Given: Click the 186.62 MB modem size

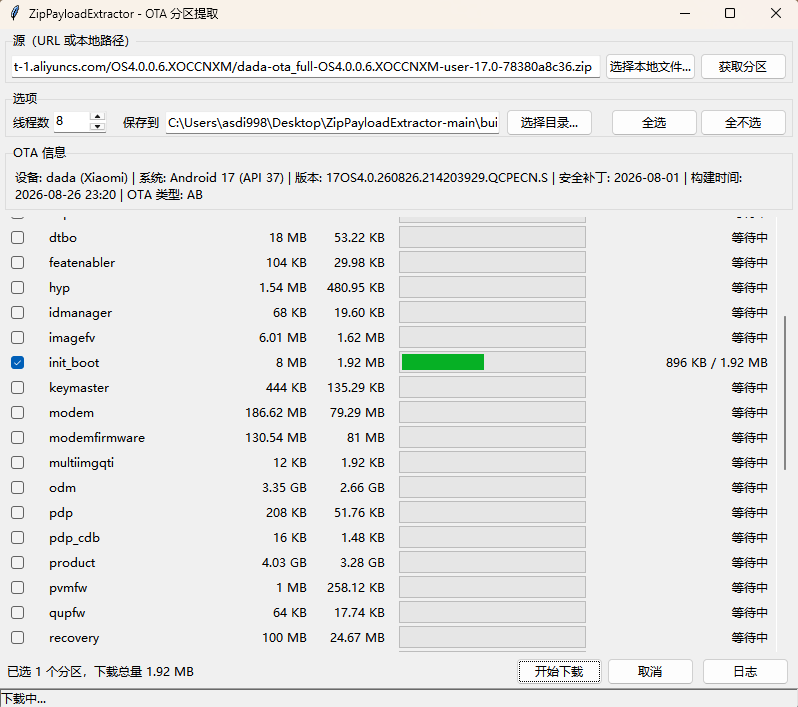Looking at the screenshot, I should (x=276, y=412).
